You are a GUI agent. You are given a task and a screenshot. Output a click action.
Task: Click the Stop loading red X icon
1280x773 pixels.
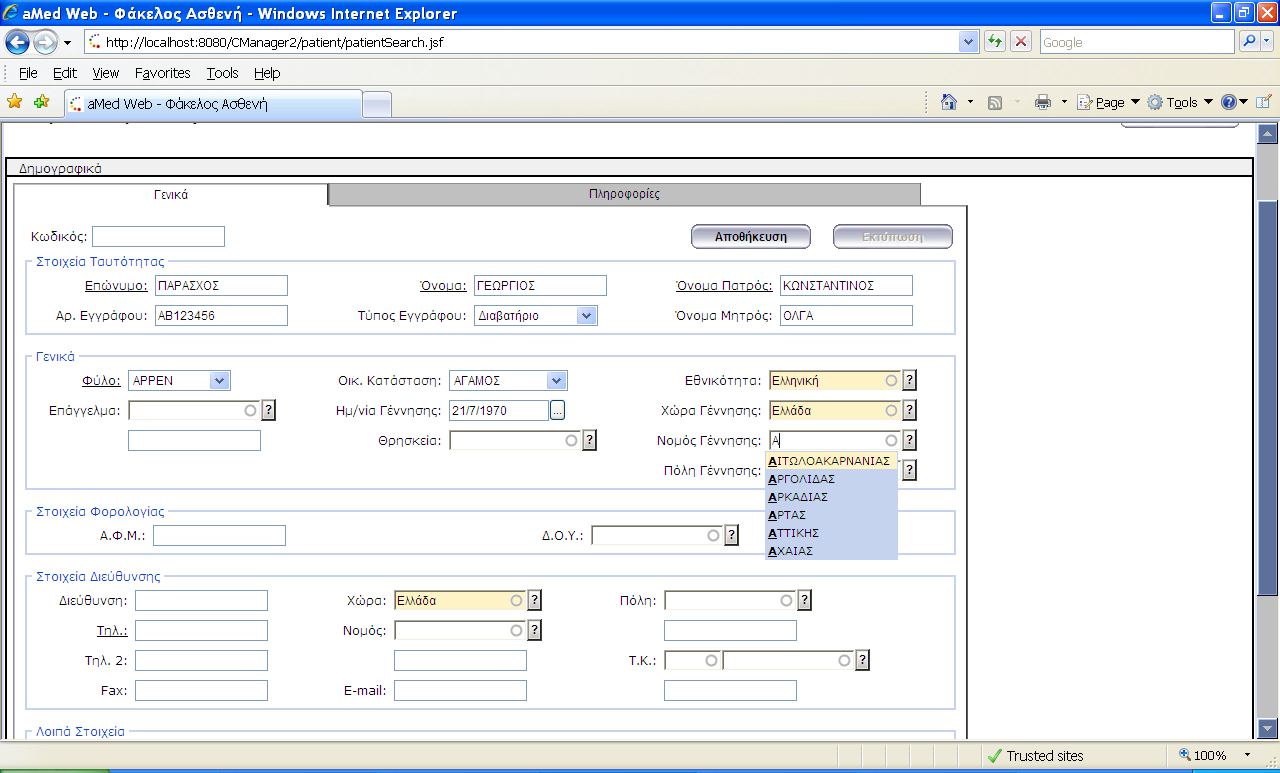tap(1021, 42)
